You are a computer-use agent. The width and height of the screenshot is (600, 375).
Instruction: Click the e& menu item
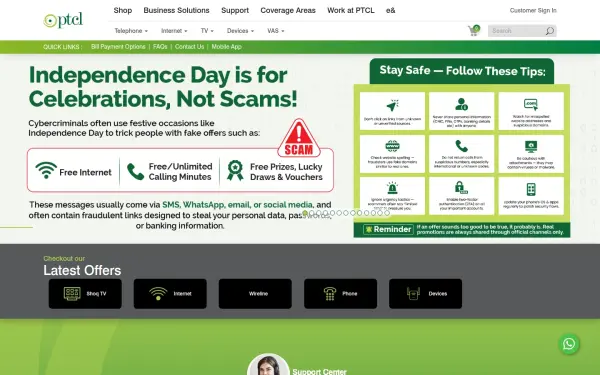tap(390, 10)
